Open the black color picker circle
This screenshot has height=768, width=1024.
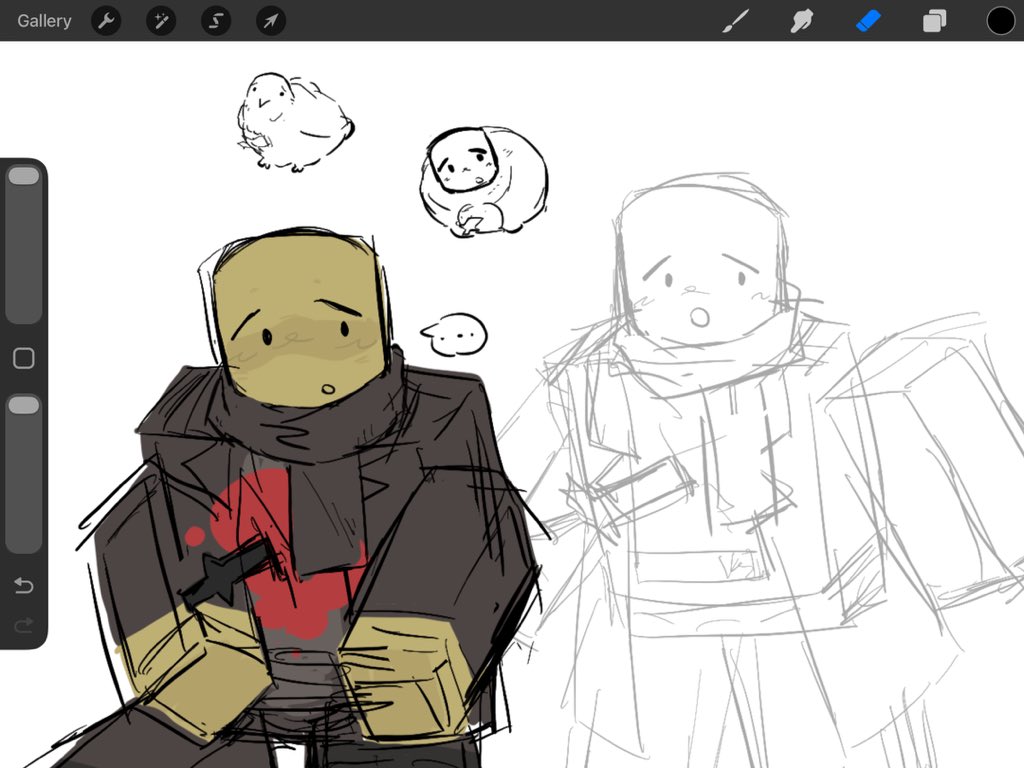(1000, 21)
